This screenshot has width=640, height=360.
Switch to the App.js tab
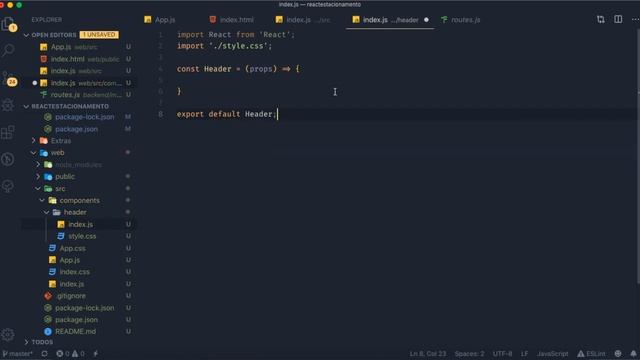160,20
